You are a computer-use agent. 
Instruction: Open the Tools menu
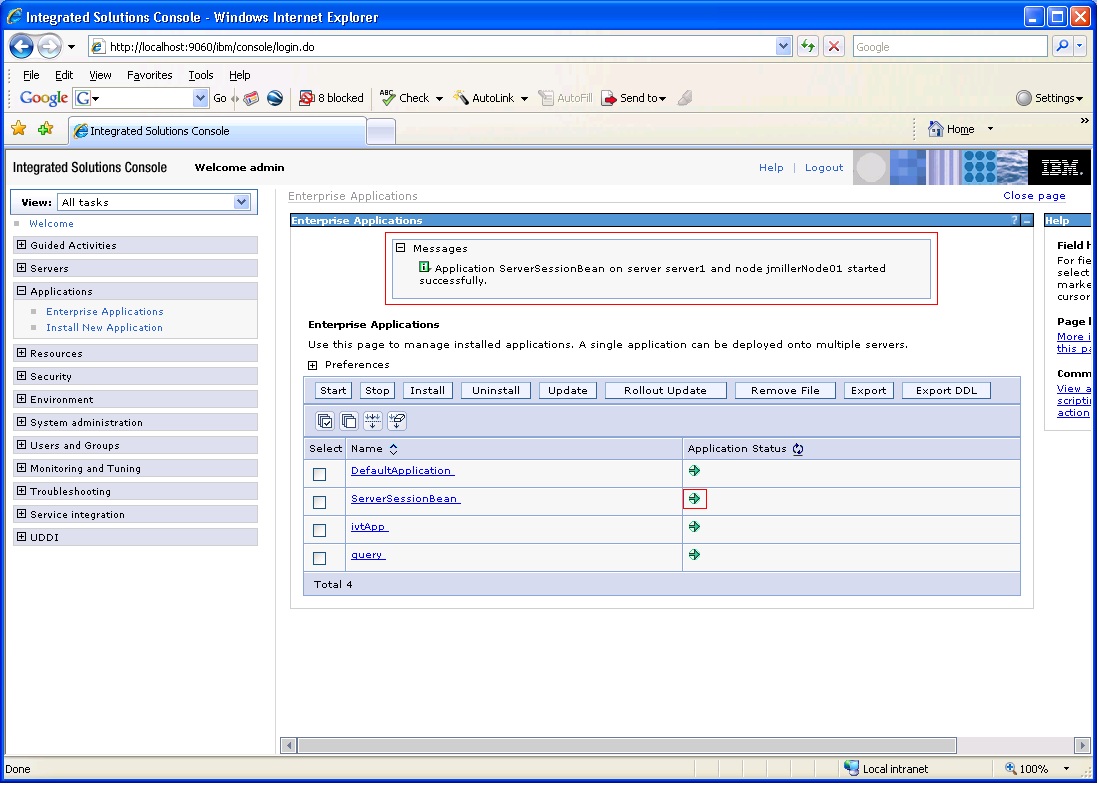point(200,75)
